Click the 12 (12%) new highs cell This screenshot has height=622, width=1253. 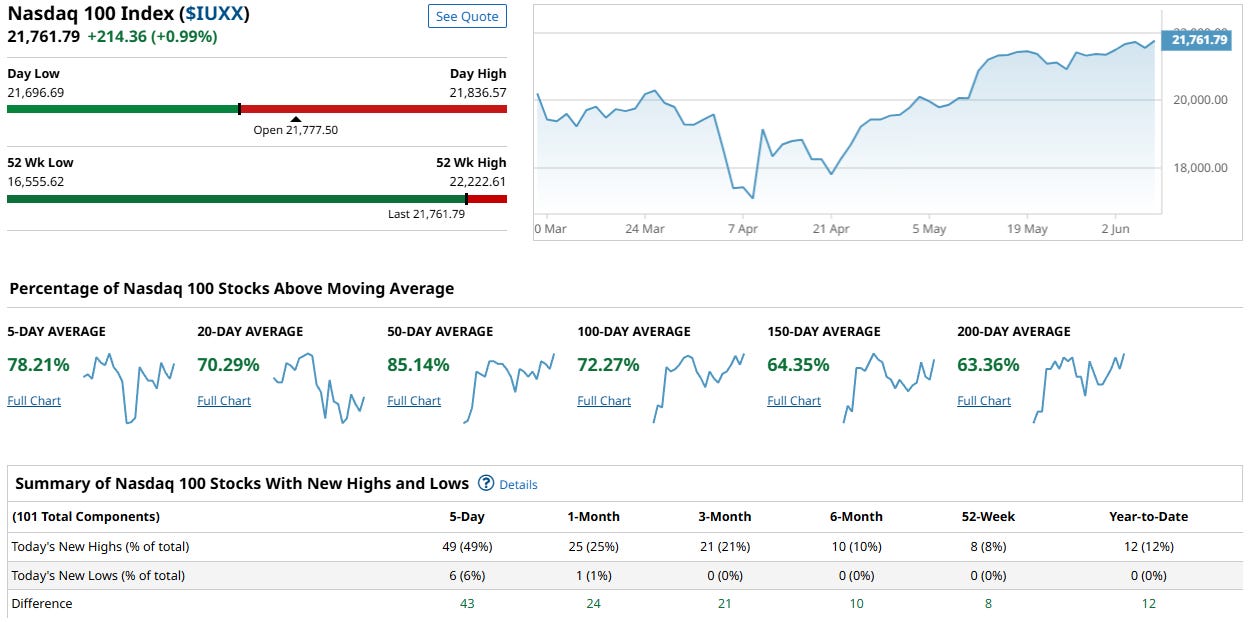[x=1149, y=547]
